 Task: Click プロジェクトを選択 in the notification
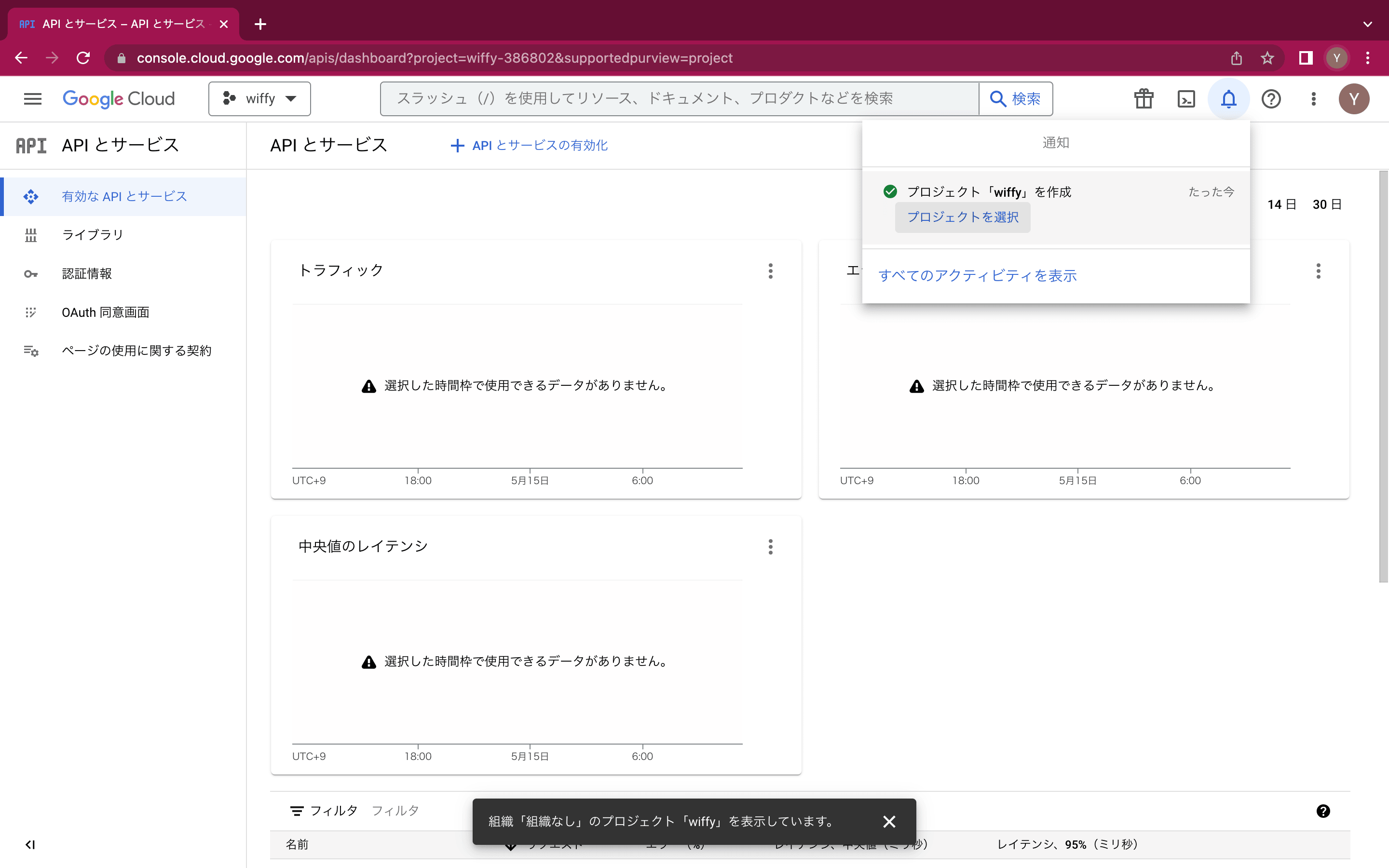(x=963, y=217)
